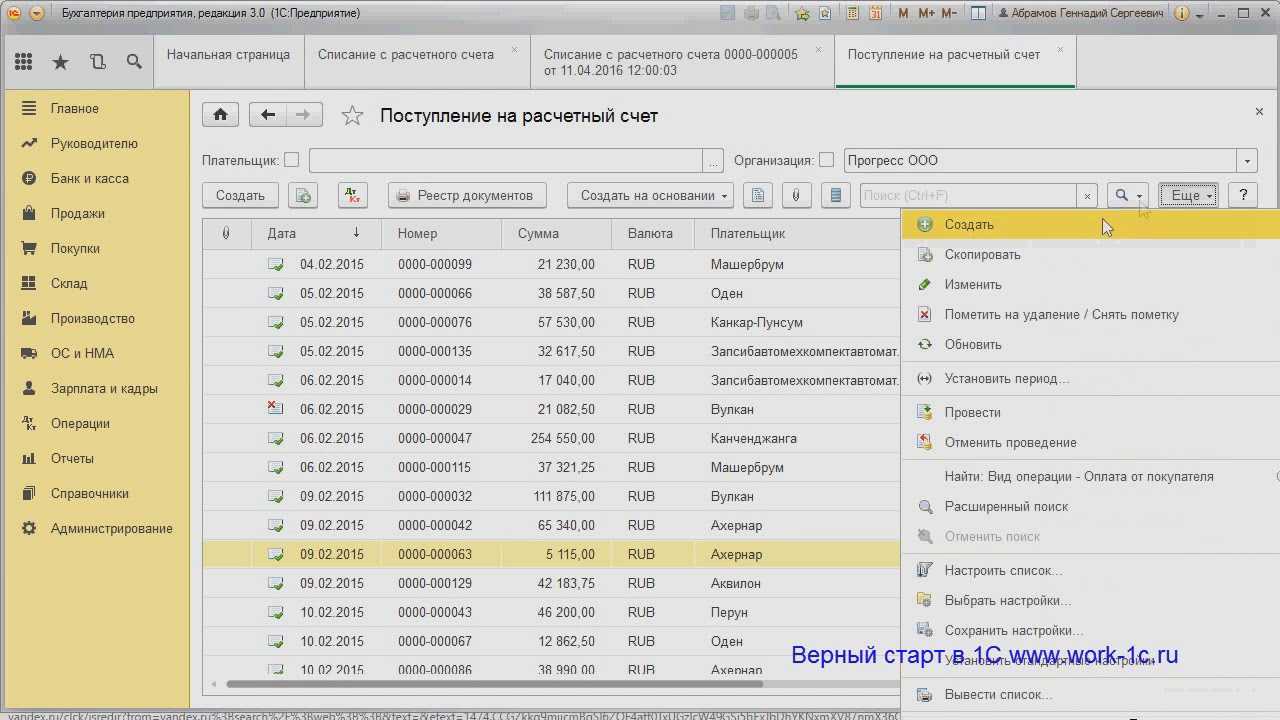
Task: Enable the Организация filter checkbox
Action: tap(826, 160)
